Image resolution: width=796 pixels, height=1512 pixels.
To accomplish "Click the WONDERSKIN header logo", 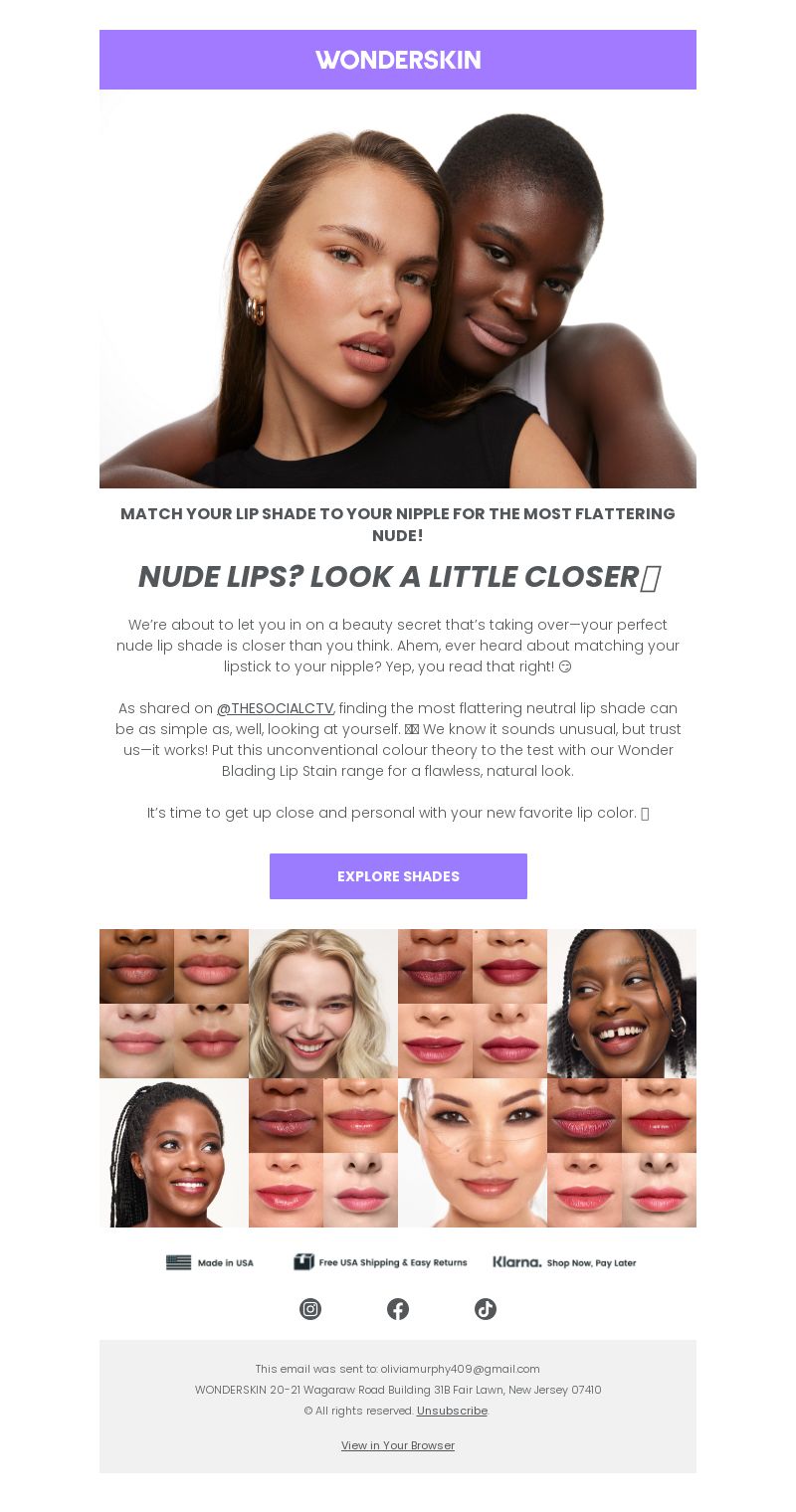I will click(x=398, y=60).
